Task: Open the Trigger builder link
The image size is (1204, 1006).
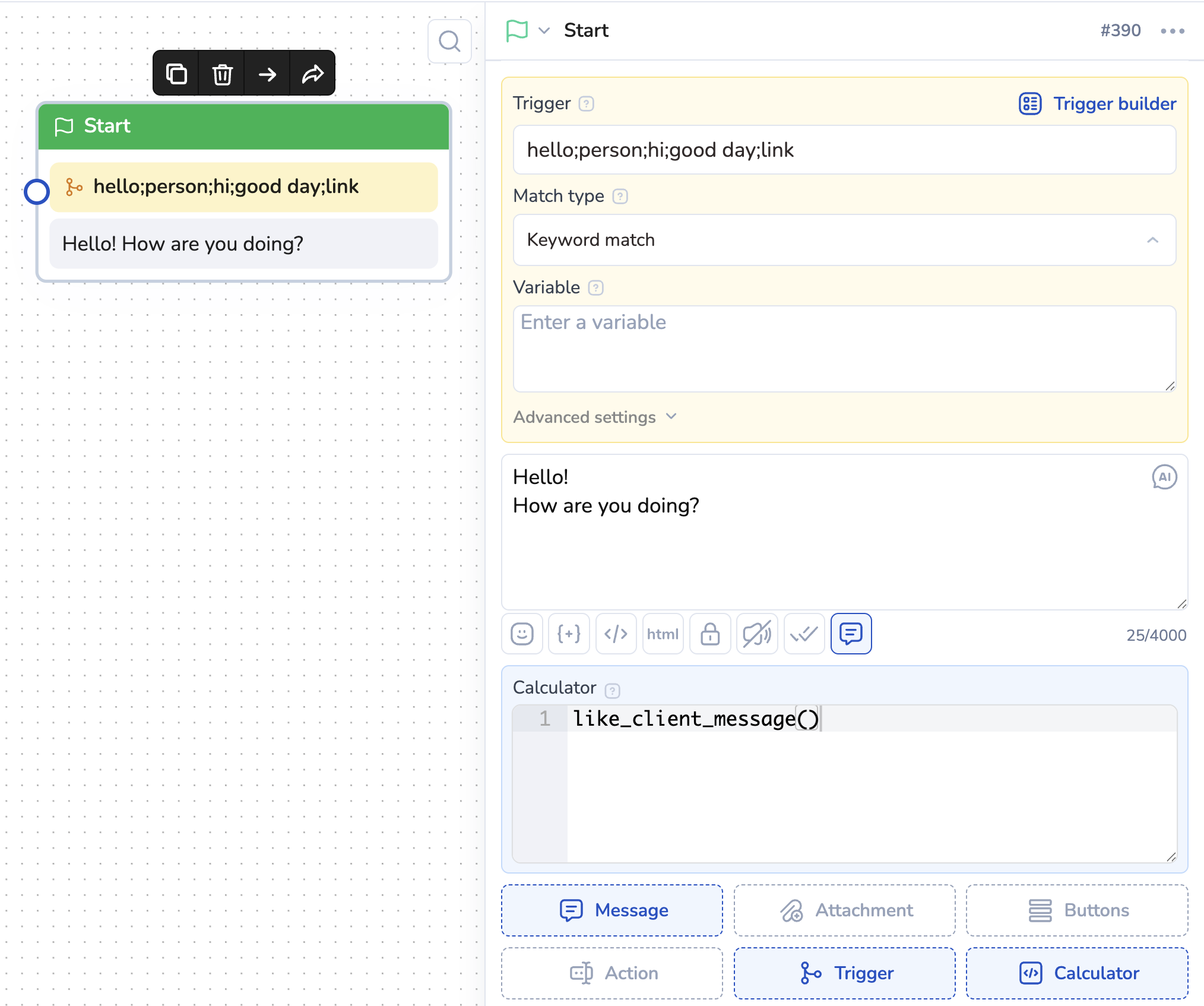Action: tap(1098, 104)
